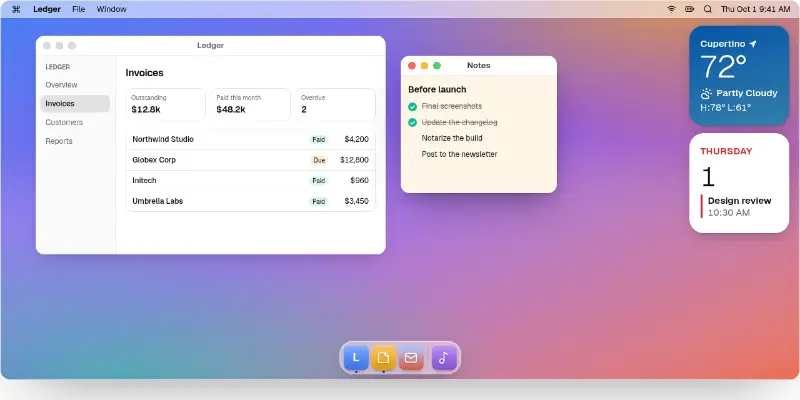Open the Window menu
This screenshot has width=800, height=400.
click(x=112, y=9)
